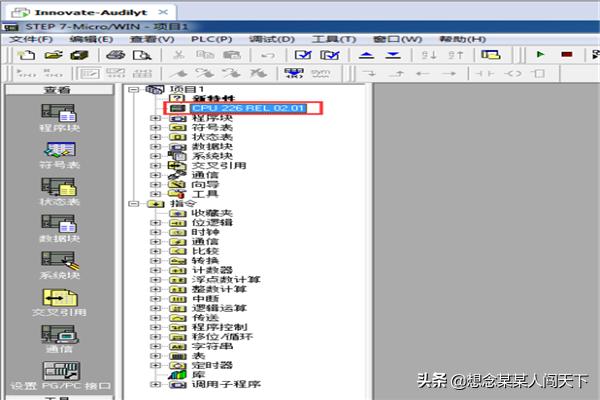Click the Print toolbar icon
This screenshot has height=400, width=600.
(115, 55)
